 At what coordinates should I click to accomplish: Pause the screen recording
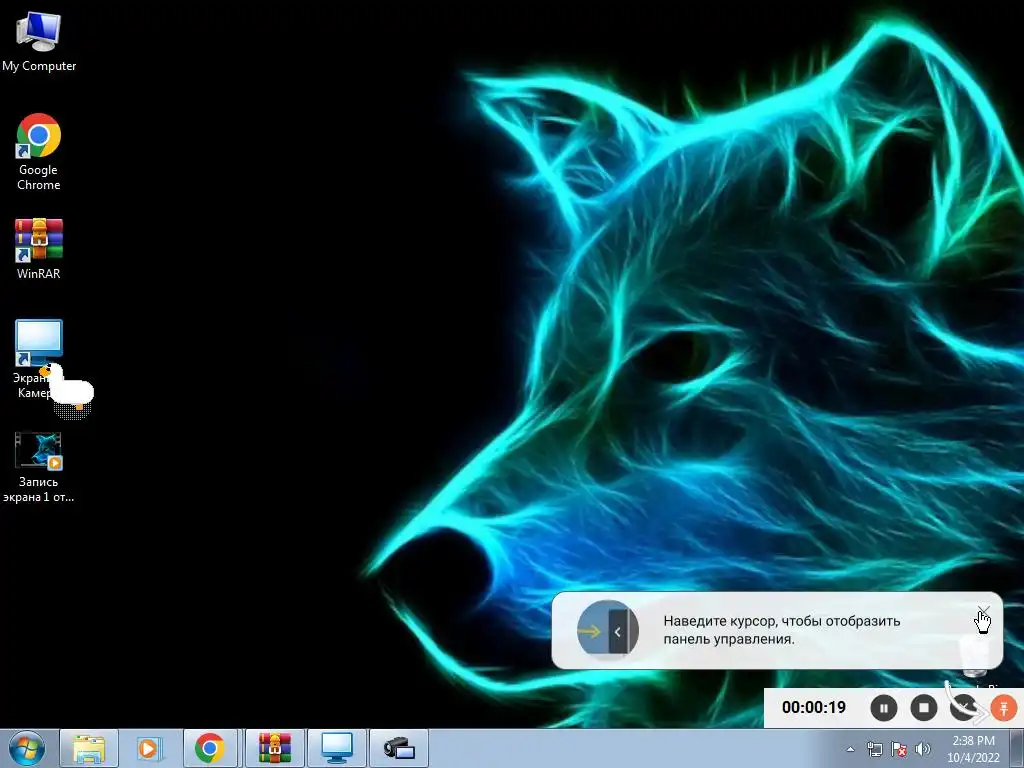point(884,708)
